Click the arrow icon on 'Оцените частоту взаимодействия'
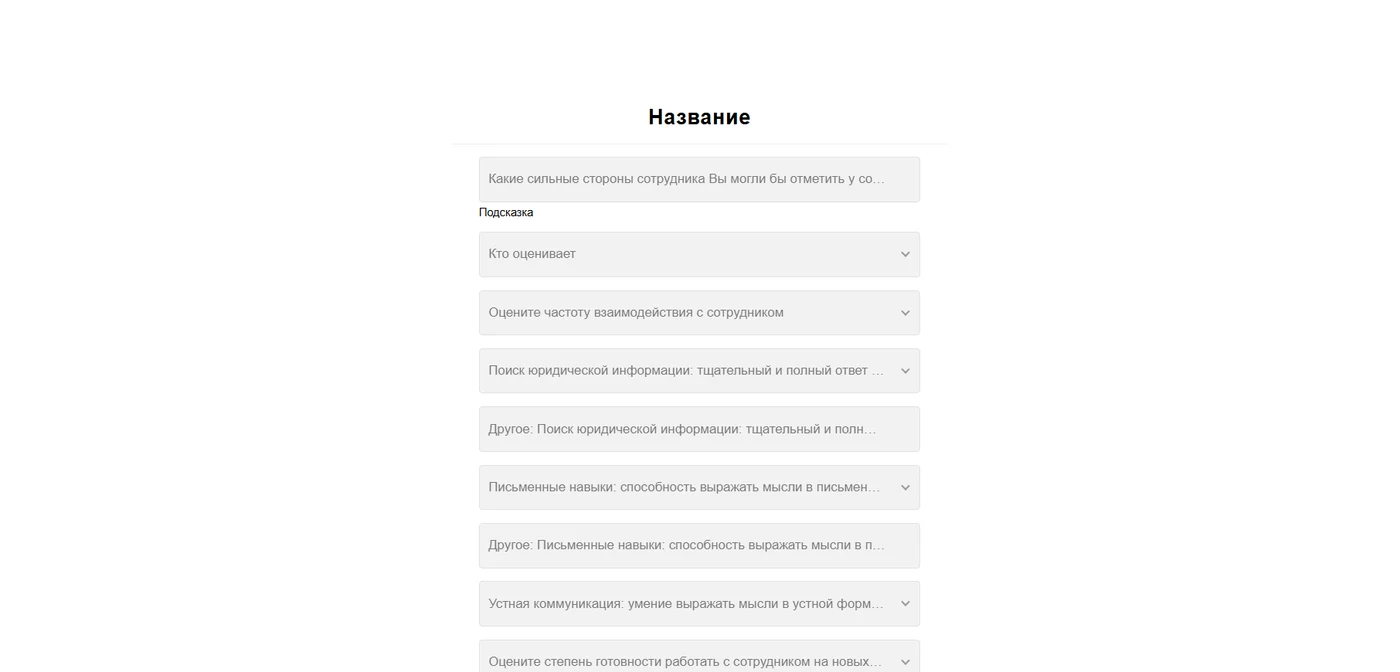This screenshot has width=1400, height=672. click(x=905, y=313)
